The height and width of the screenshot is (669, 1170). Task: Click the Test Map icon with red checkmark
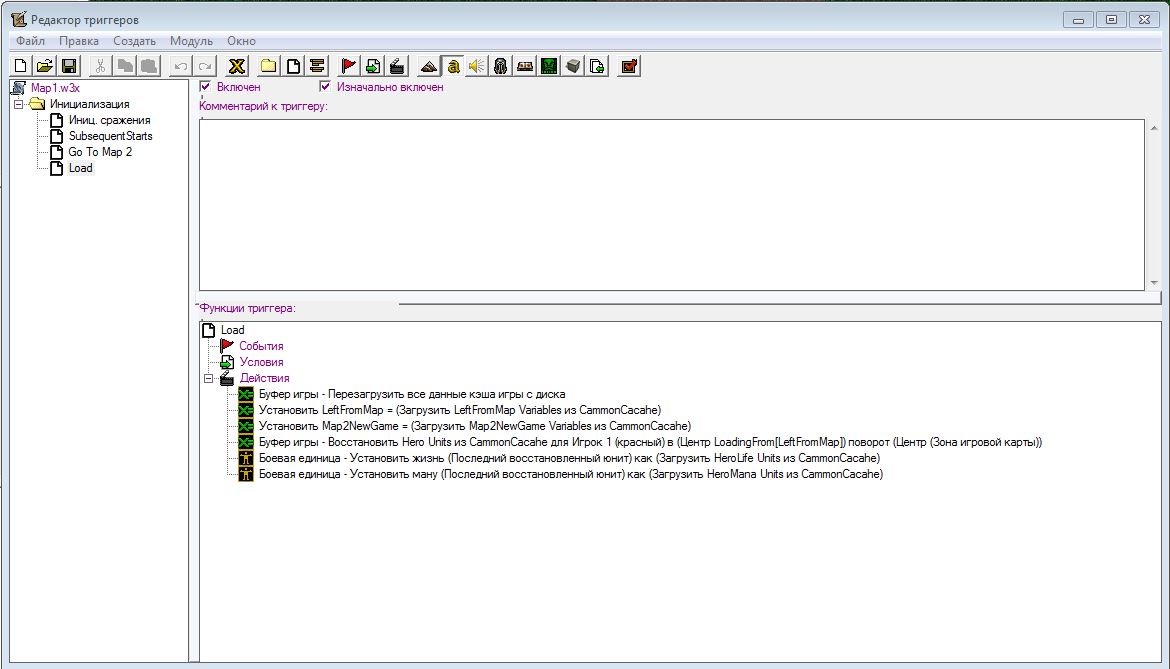(629, 66)
